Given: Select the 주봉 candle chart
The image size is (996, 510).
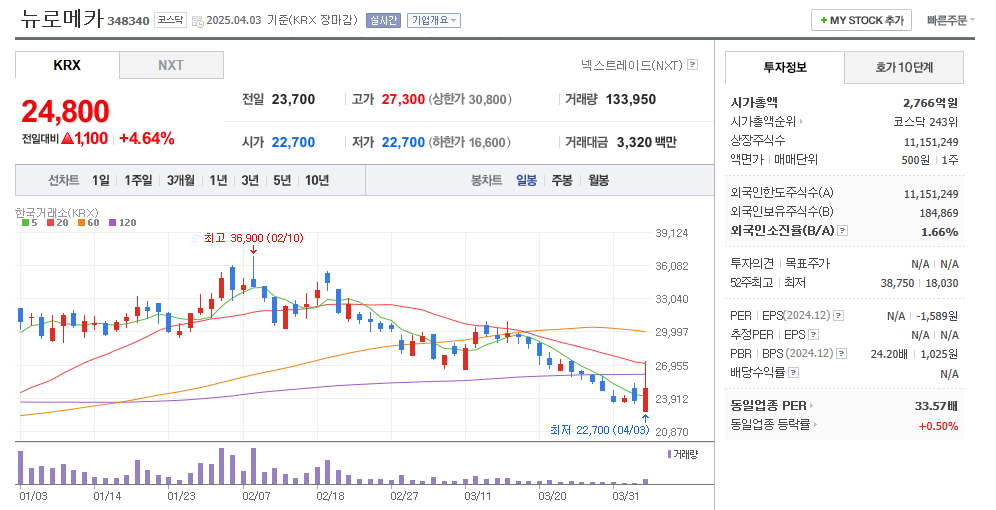Looking at the screenshot, I should click(x=562, y=180).
